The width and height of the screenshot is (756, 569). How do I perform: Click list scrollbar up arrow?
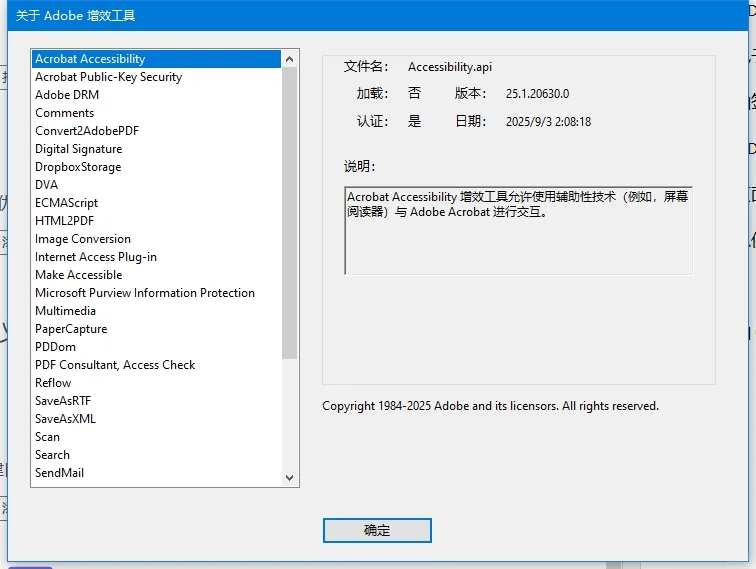(x=289, y=59)
